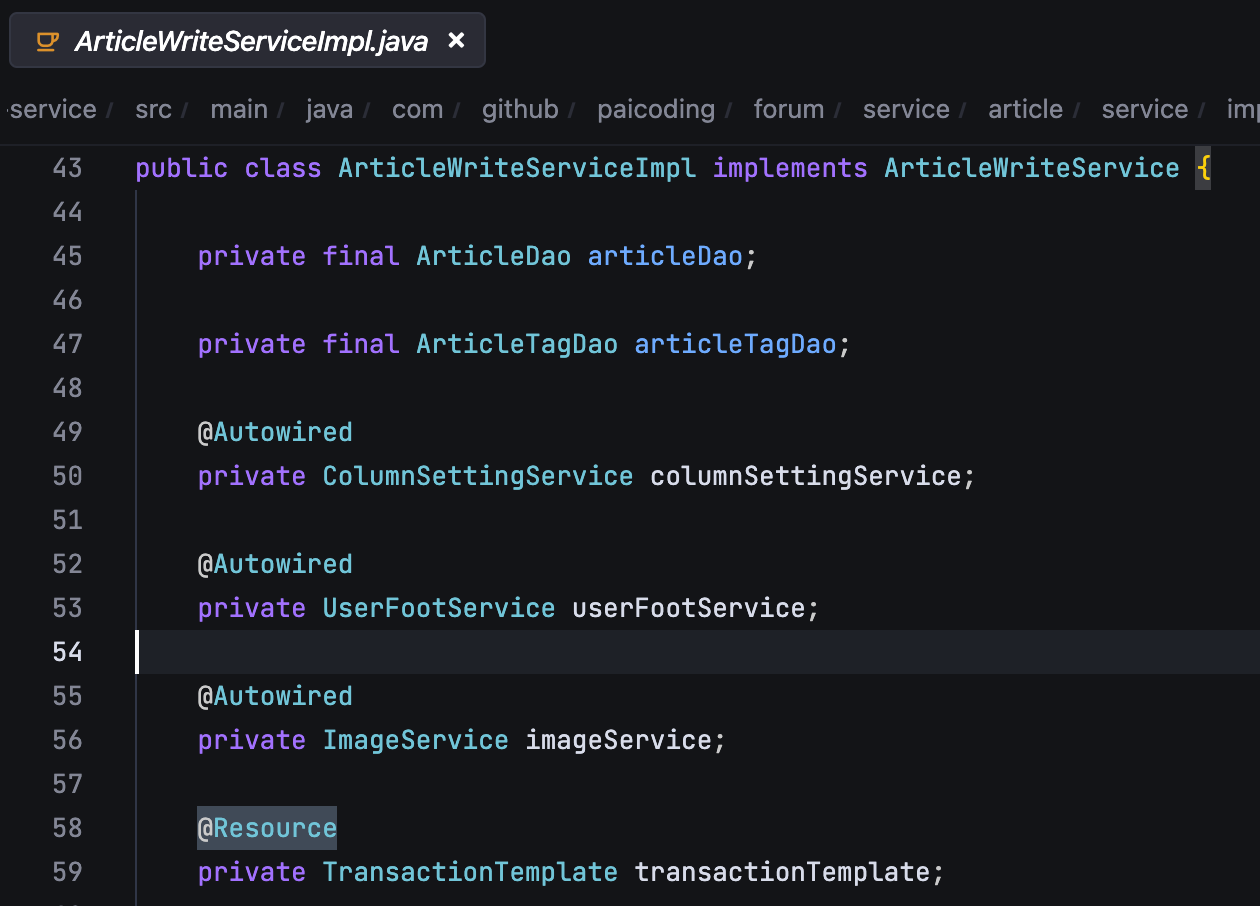Viewport: 1260px width, 906px height.
Task: Open the "forum" breadcrumb segment
Action: pyautogui.click(x=789, y=109)
